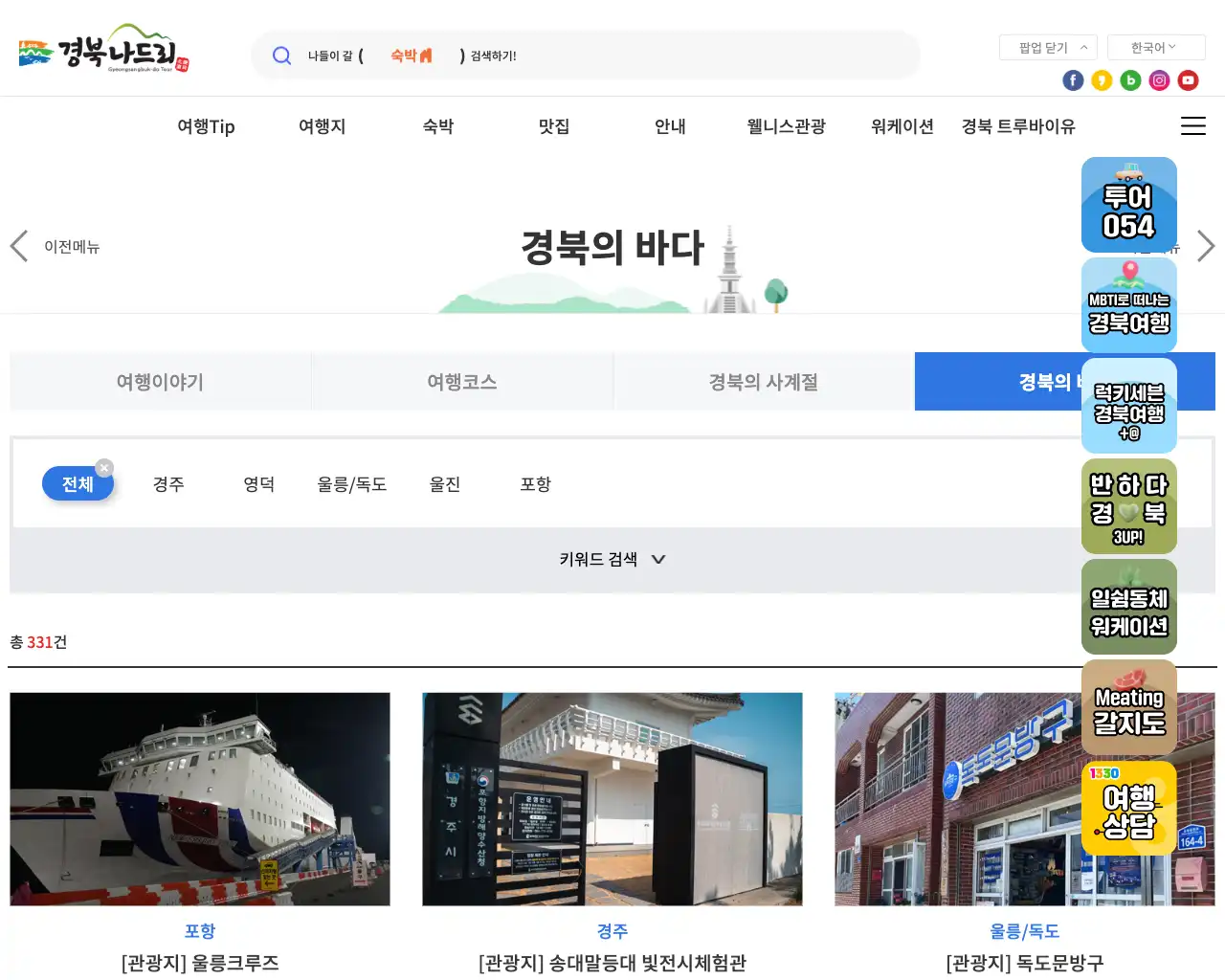Switch to the 여행이야기 tab
The image size is (1225, 980).
(160, 382)
